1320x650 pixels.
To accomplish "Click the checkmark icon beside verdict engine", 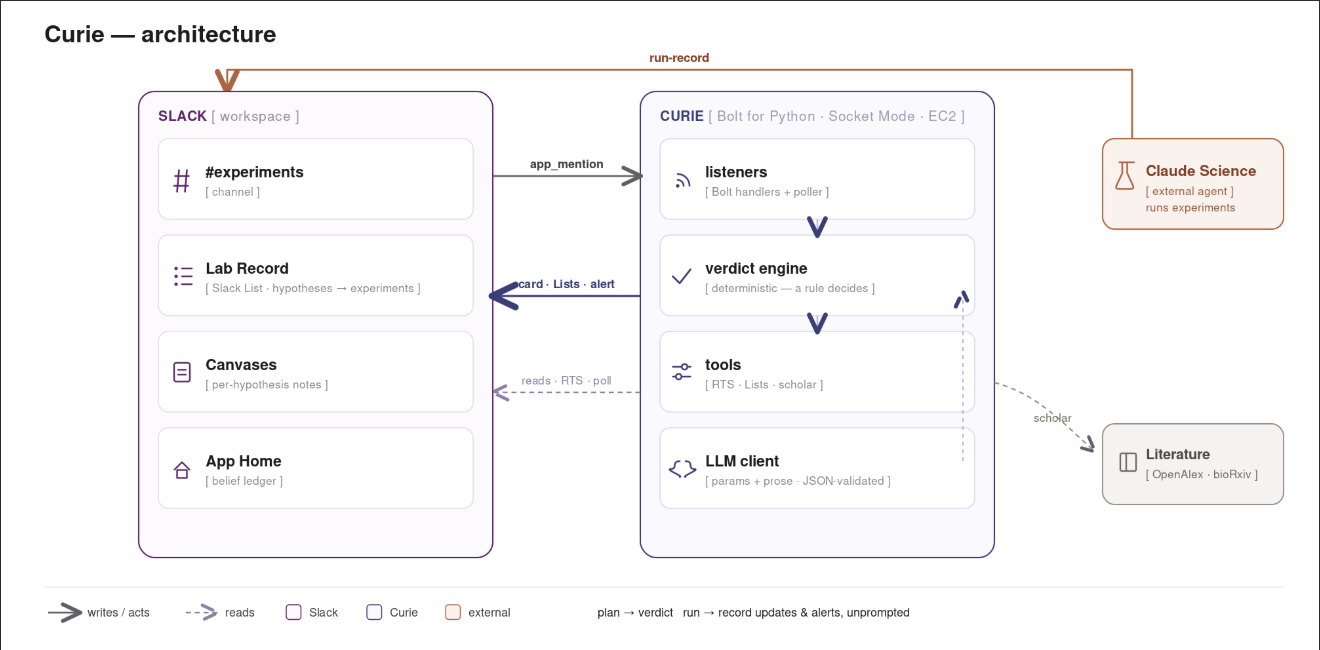I will (682, 277).
